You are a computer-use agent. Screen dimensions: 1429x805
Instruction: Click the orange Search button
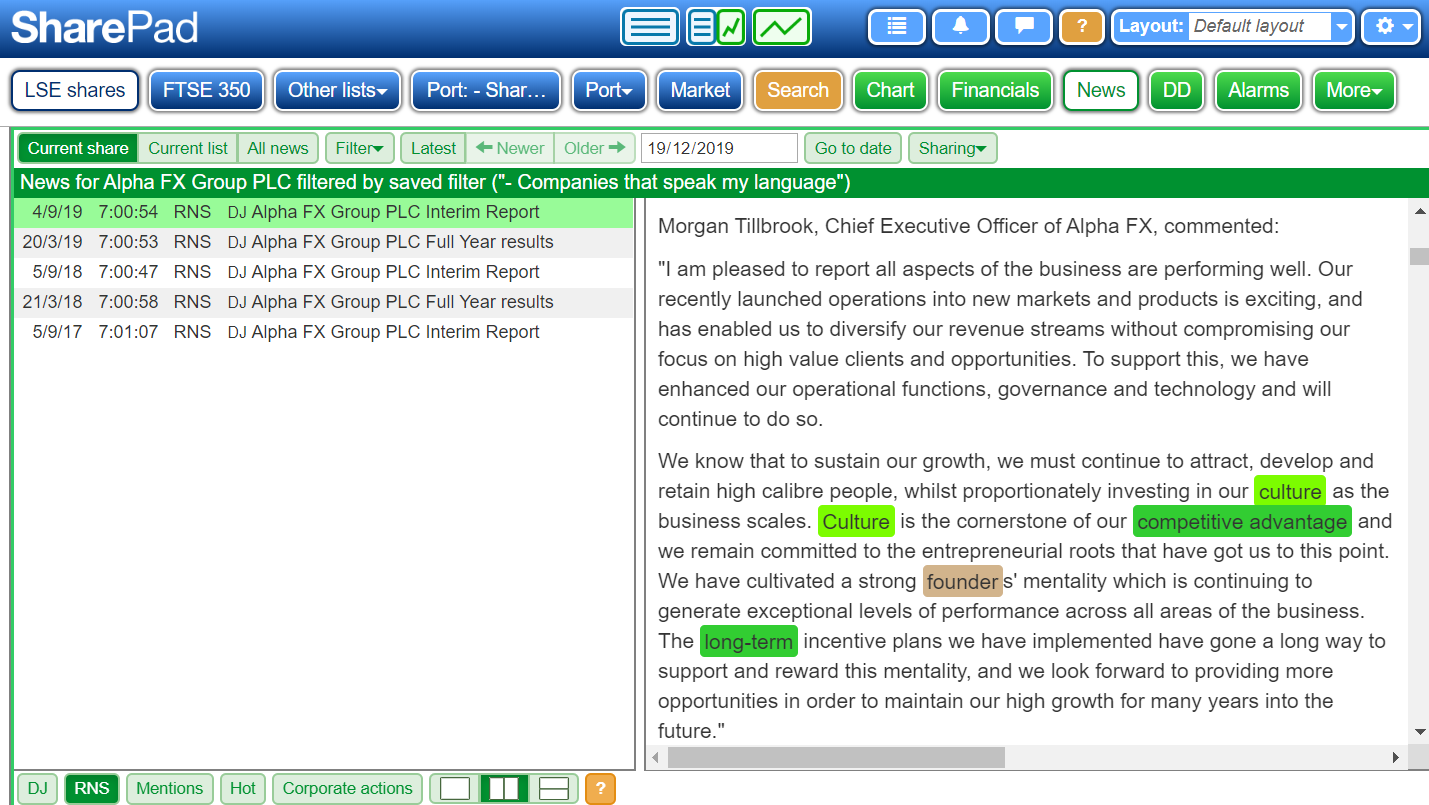[798, 90]
